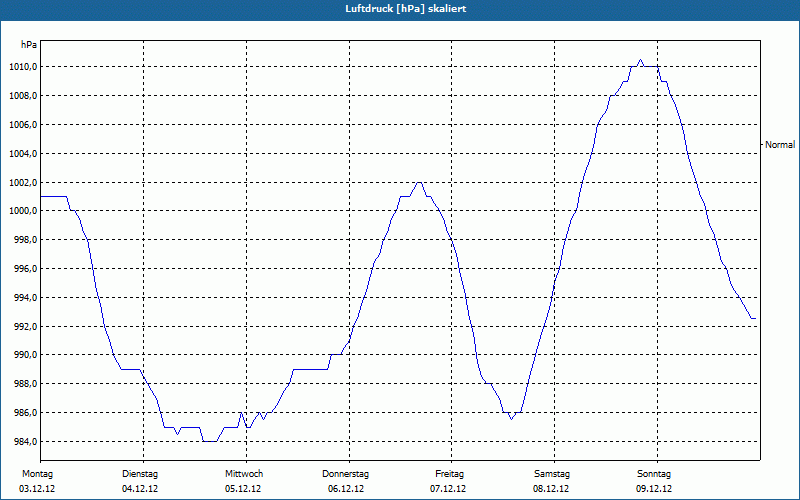Select the 'Samstag' day label

552,474
